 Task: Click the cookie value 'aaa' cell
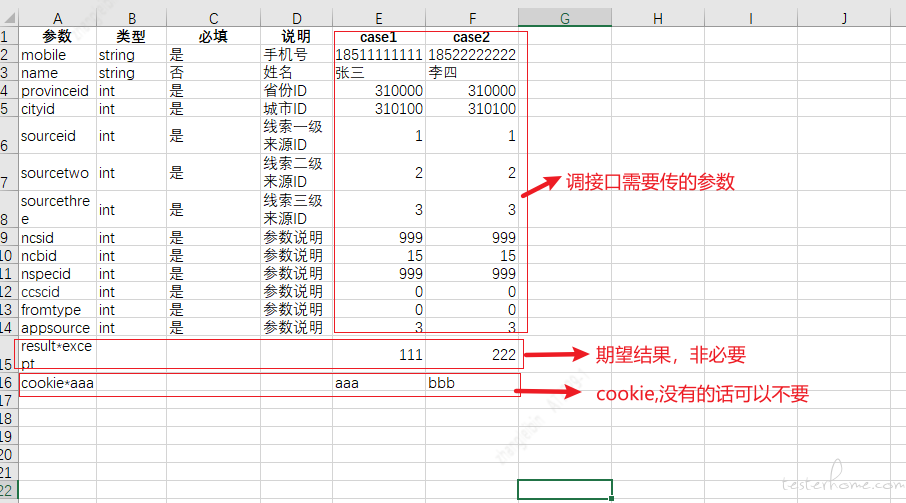pos(379,382)
